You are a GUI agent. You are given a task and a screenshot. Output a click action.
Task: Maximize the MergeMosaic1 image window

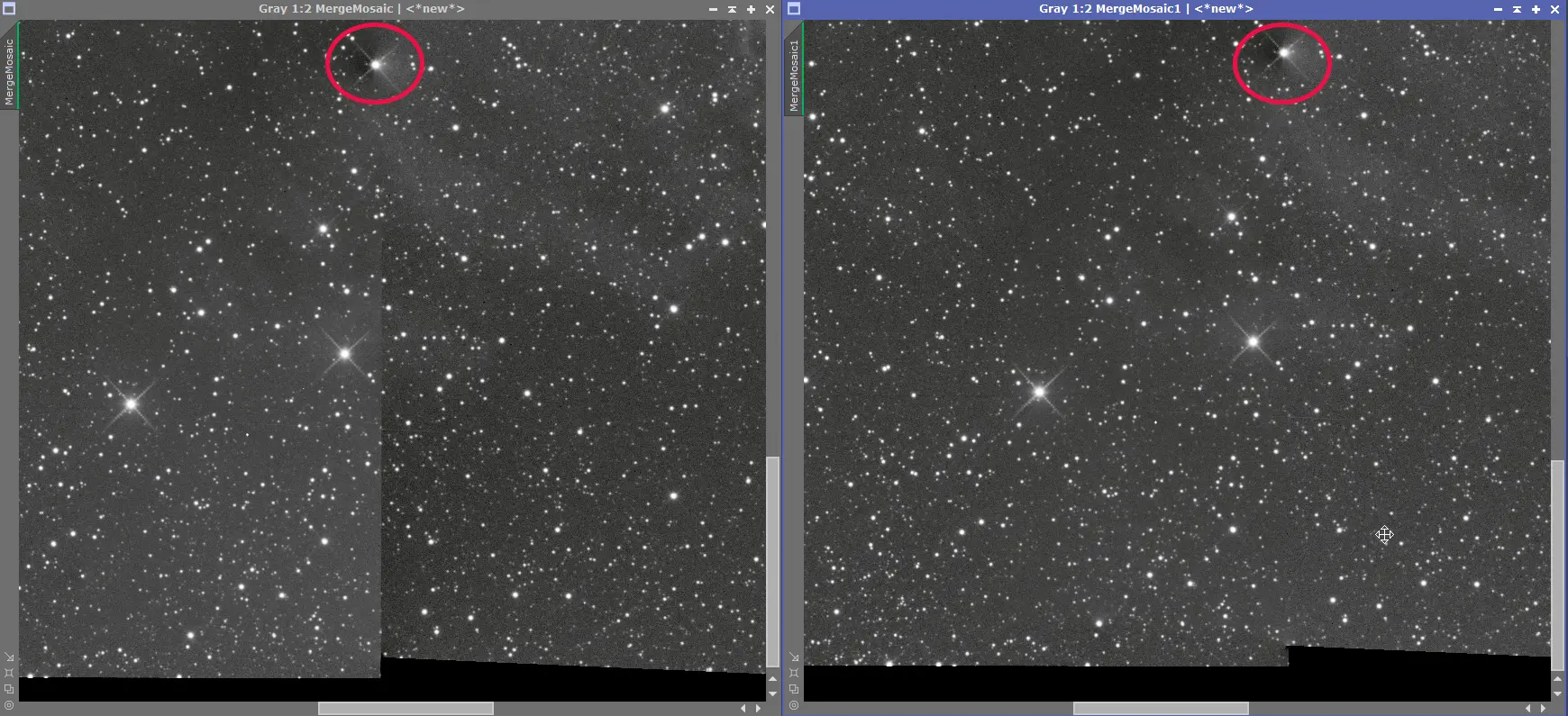[x=1536, y=10]
